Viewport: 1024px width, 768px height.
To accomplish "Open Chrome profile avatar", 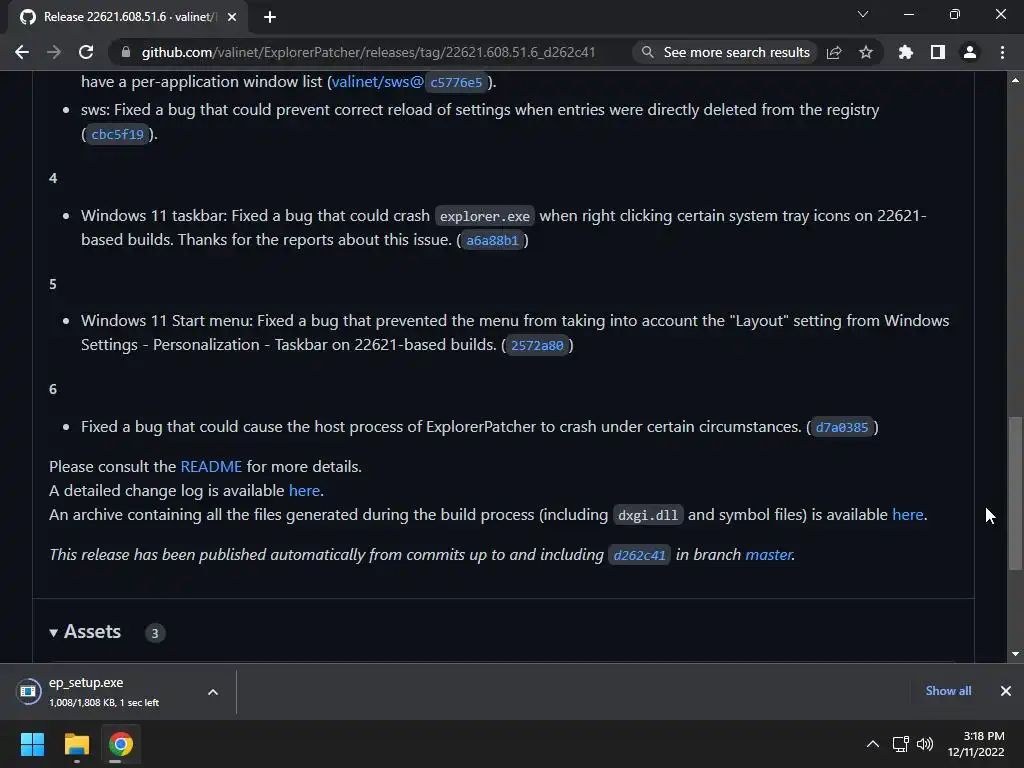I will (970, 52).
